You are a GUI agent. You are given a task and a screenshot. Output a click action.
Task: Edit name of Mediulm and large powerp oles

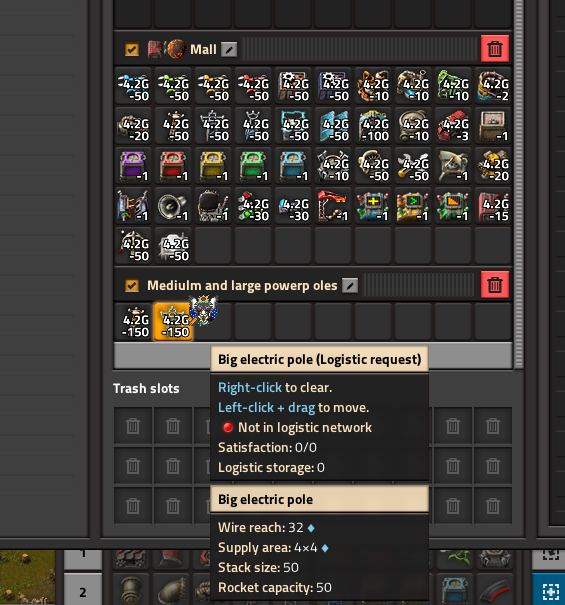click(x=350, y=286)
